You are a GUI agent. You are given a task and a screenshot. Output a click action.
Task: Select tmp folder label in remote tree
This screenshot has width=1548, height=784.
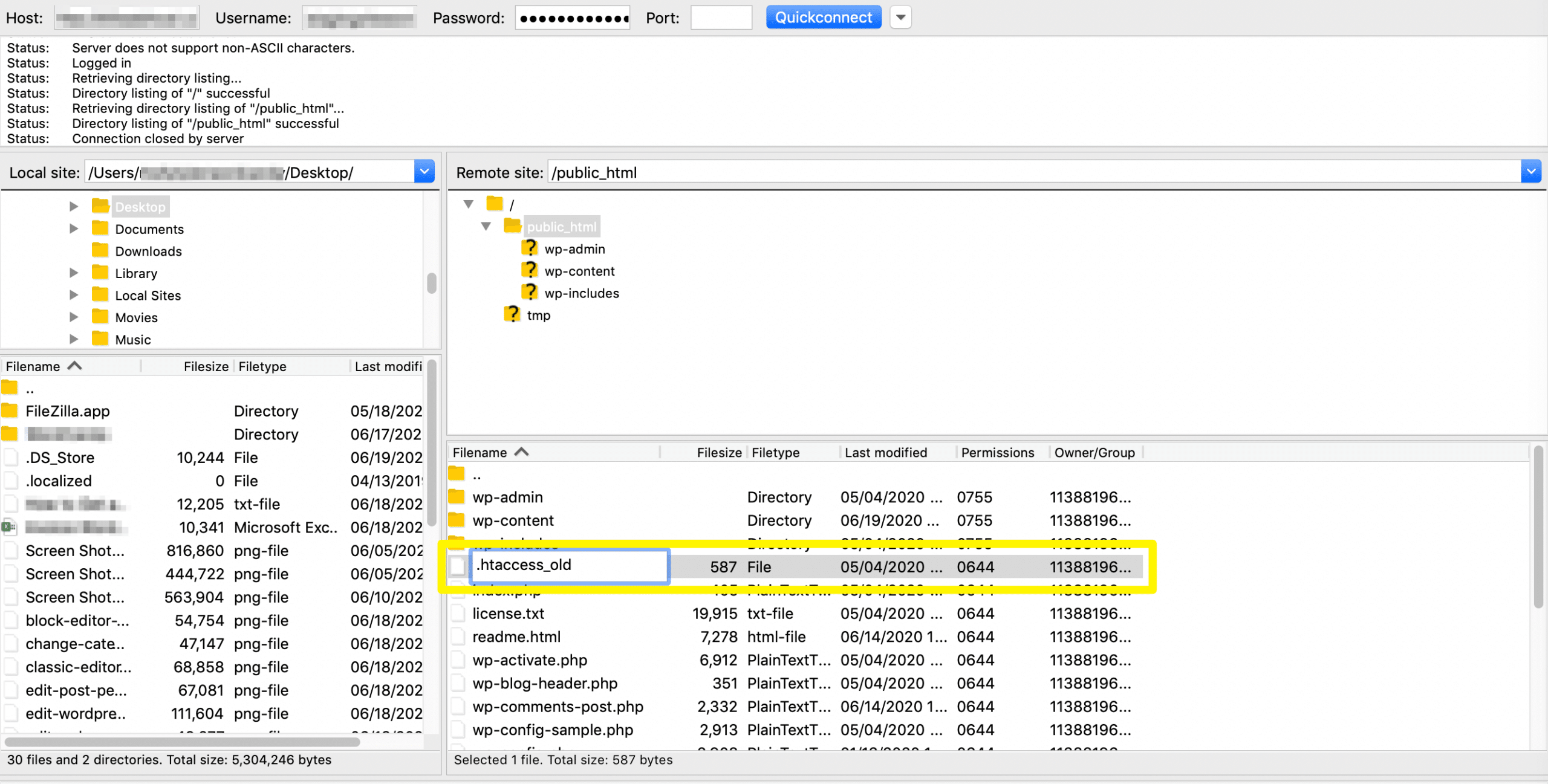tap(538, 315)
